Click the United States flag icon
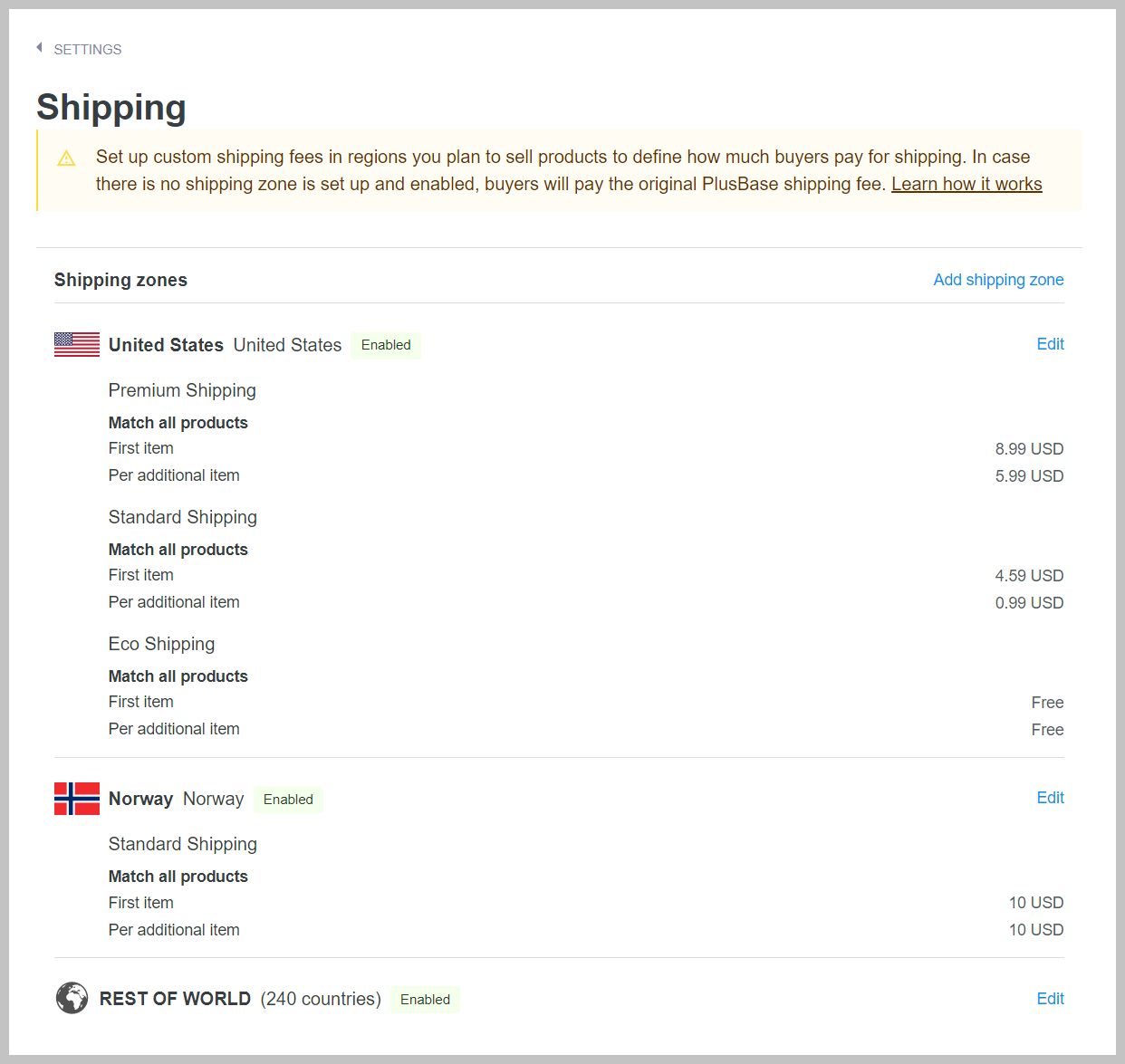This screenshot has width=1125, height=1064. (x=77, y=344)
